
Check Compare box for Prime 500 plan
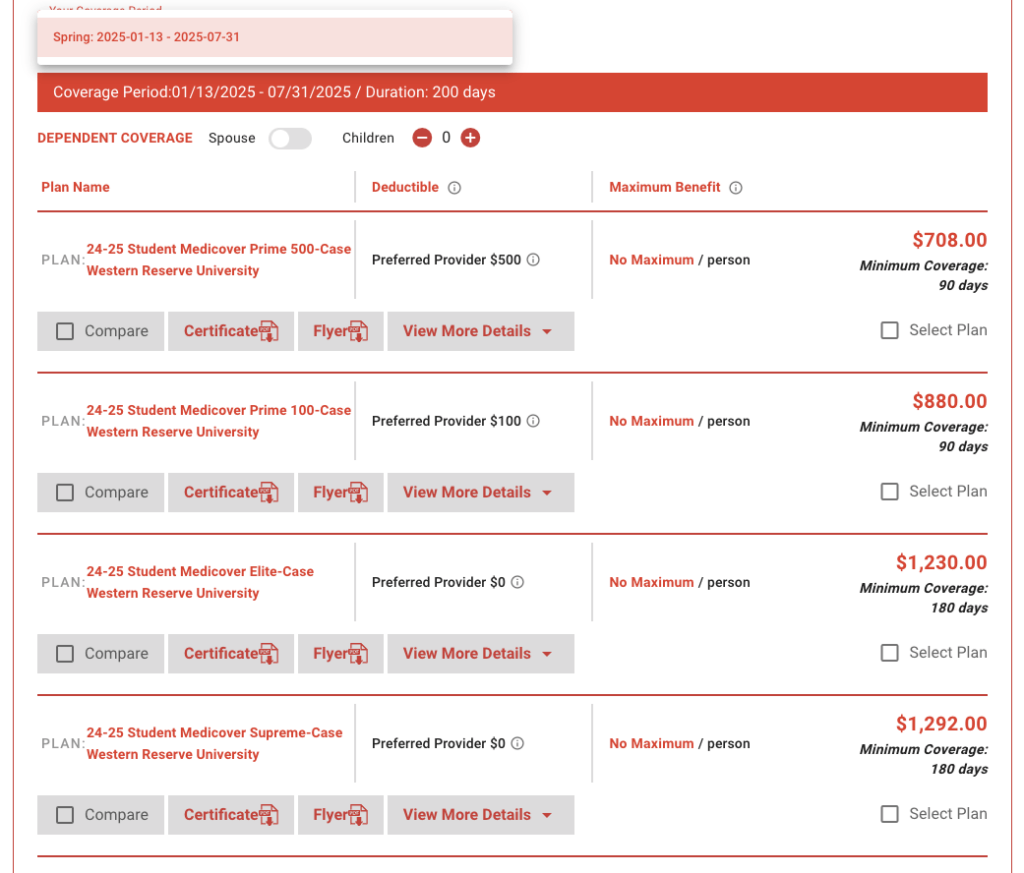(65, 331)
